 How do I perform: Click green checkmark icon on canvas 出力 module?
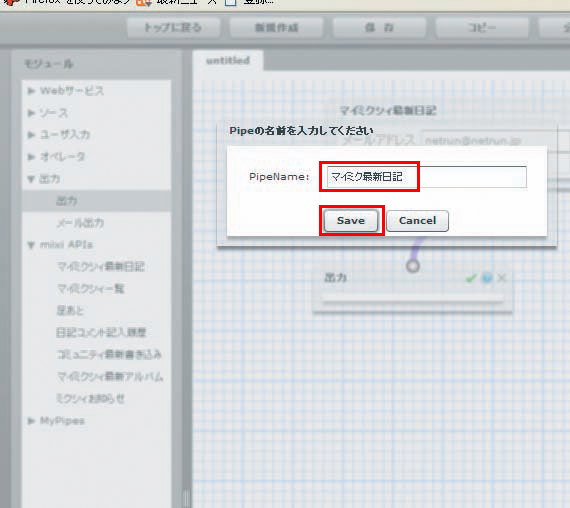tap(471, 278)
